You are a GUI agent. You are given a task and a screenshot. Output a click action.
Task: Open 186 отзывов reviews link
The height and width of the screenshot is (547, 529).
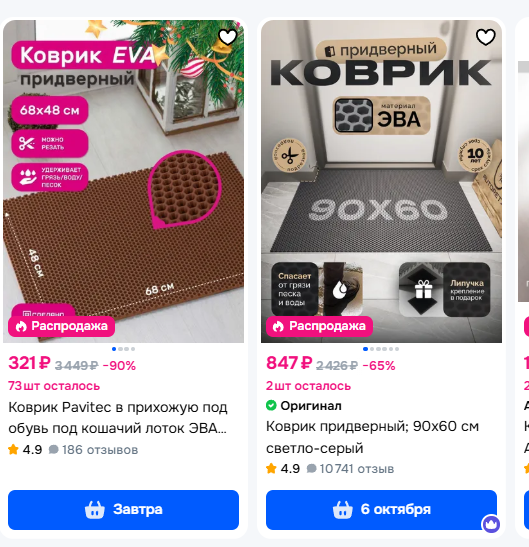94,450
